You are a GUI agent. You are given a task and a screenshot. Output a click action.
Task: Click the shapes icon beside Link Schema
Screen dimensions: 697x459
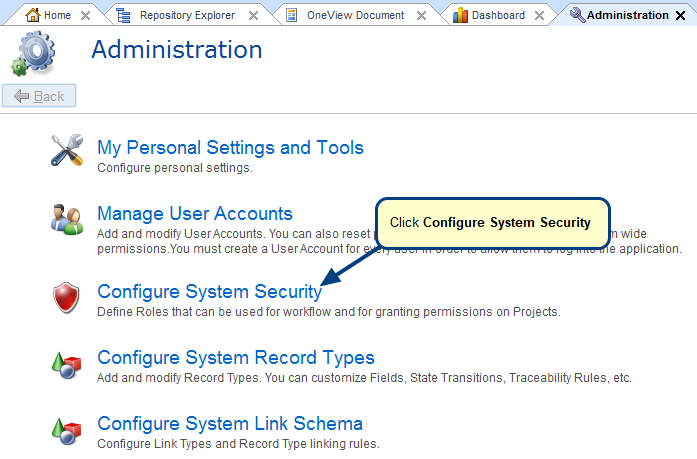coord(67,431)
